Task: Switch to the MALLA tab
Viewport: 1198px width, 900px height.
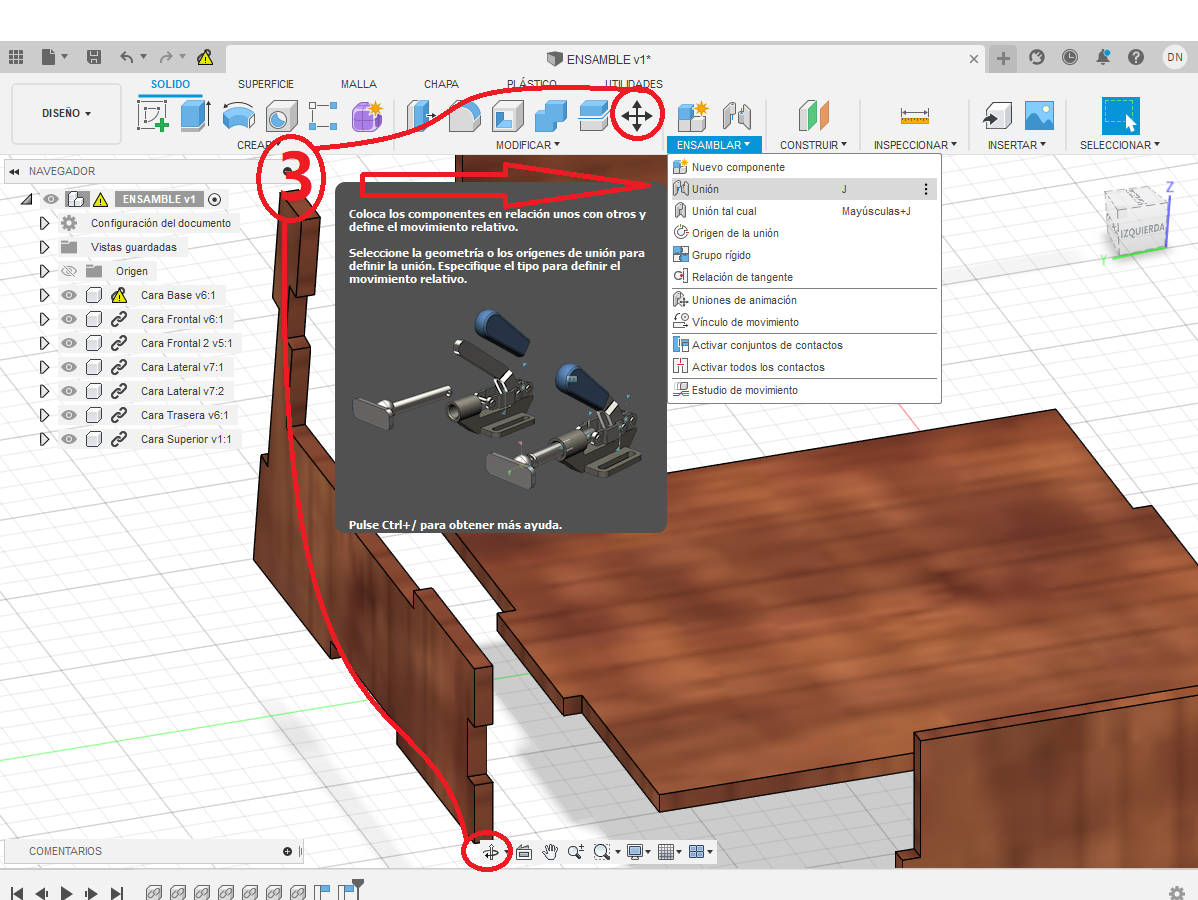Action: pos(358,84)
